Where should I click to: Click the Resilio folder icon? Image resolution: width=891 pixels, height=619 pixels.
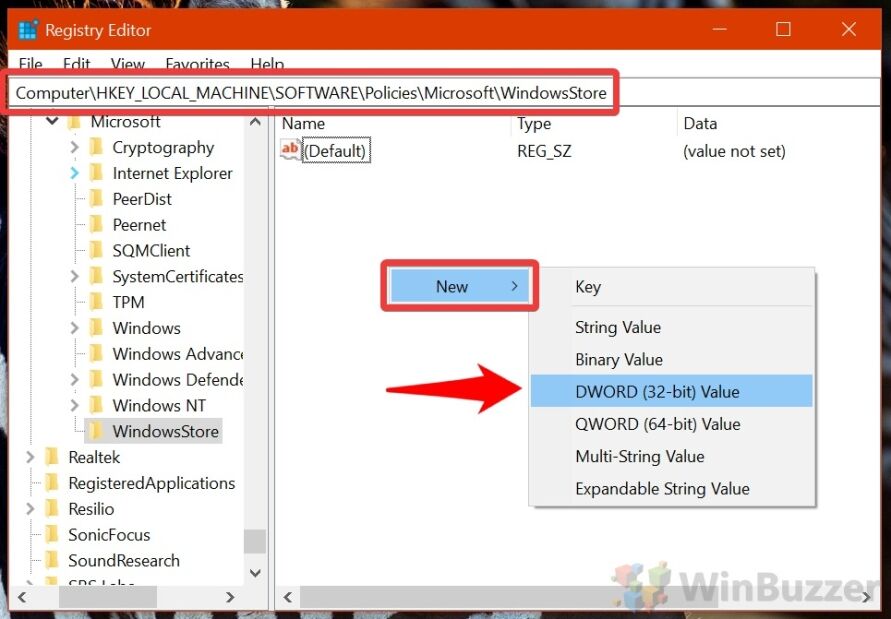[52, 509]
